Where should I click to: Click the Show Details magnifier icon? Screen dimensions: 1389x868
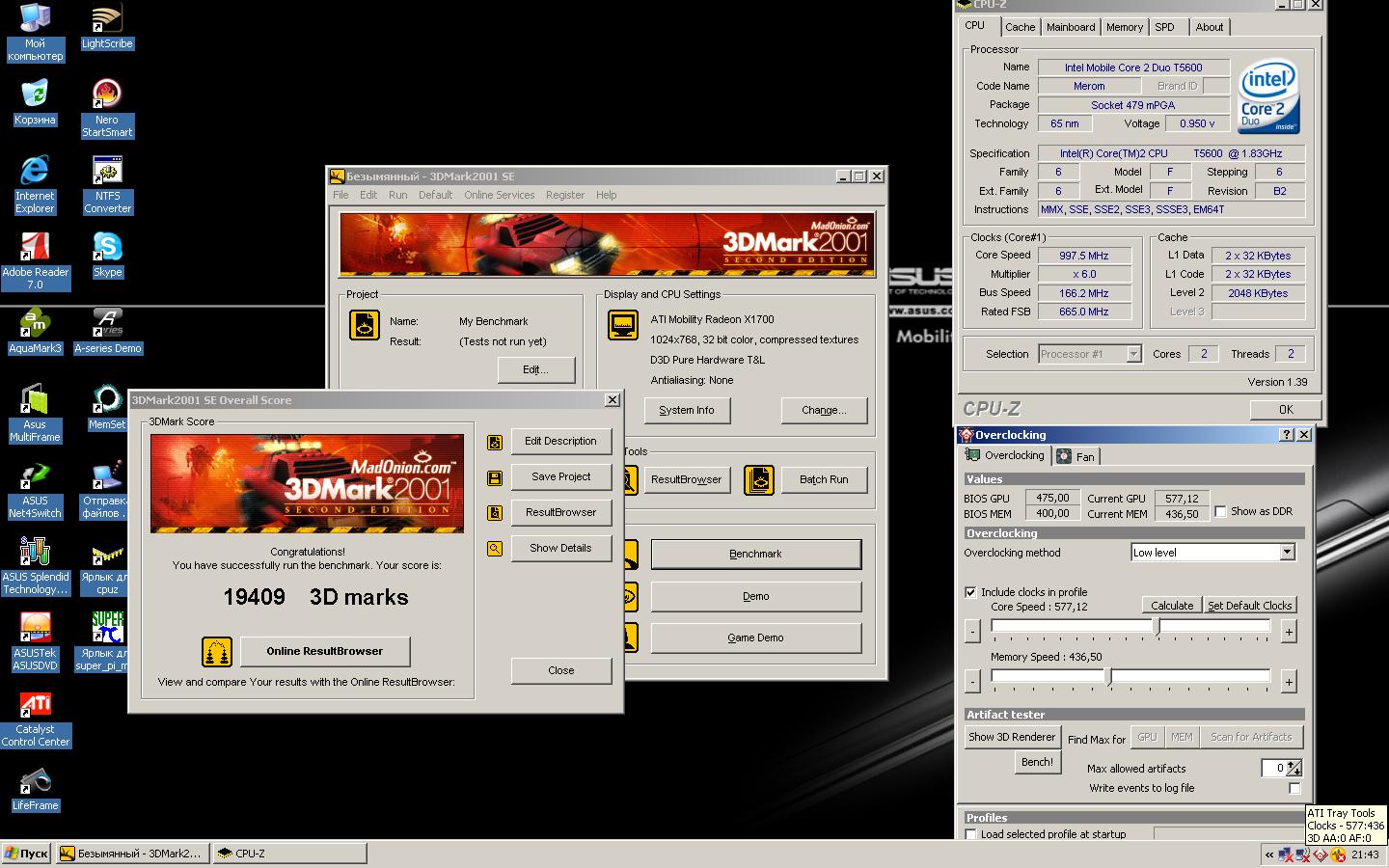(x=495, y=549)
